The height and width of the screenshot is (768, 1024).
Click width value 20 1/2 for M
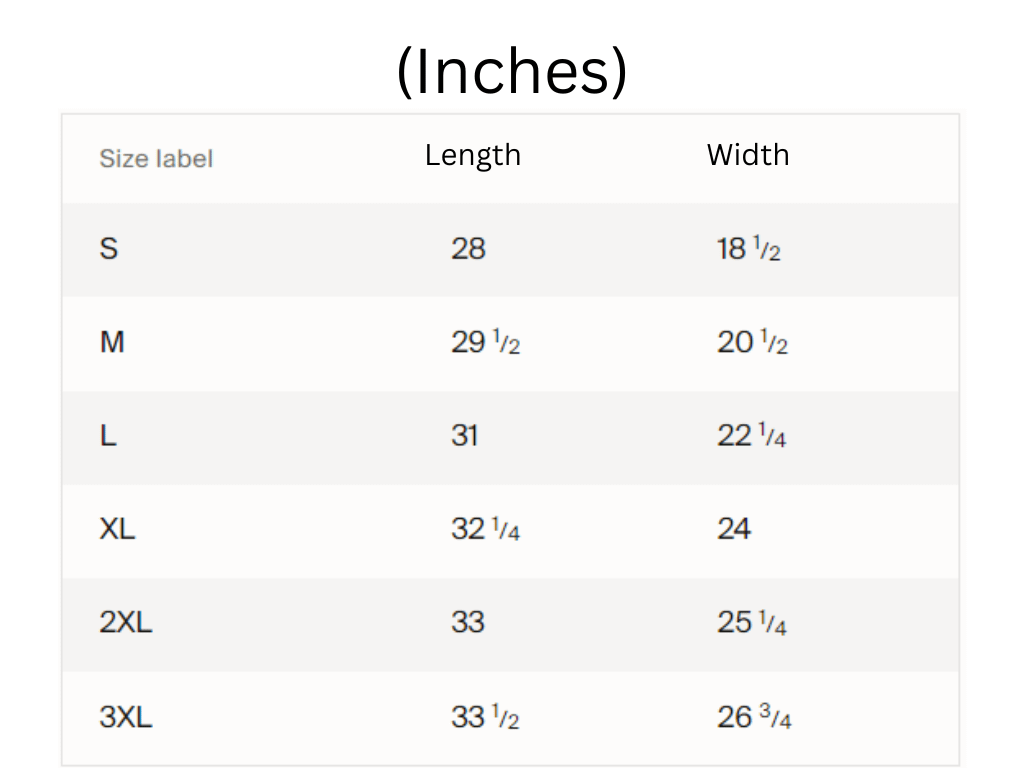coord(752,342)
